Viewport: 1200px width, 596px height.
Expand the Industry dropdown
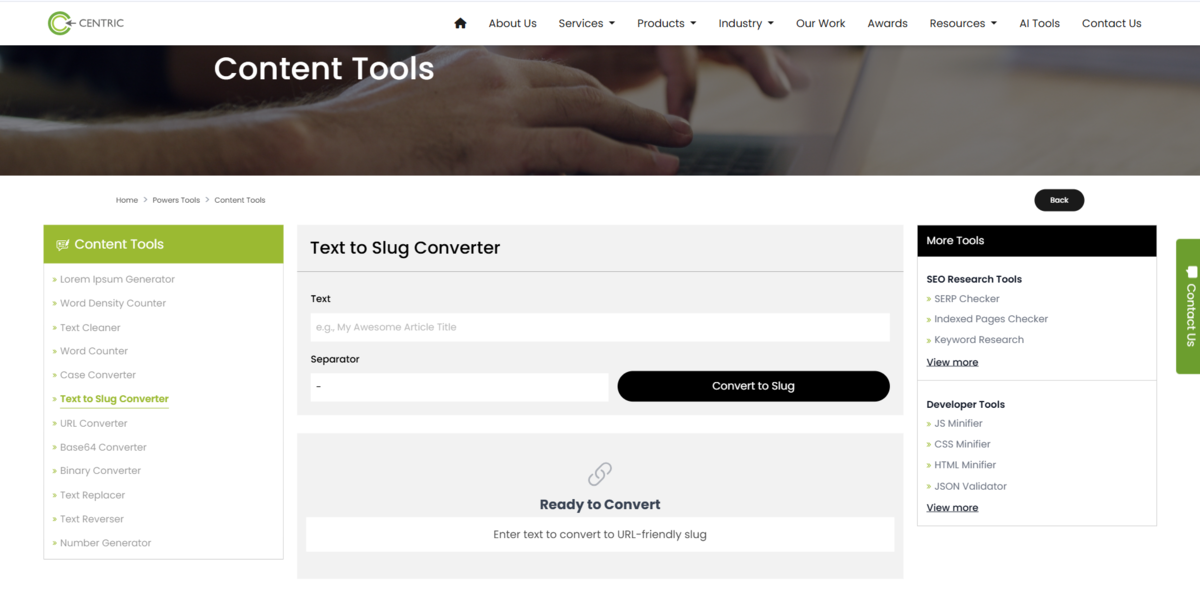tap(745, 23)
